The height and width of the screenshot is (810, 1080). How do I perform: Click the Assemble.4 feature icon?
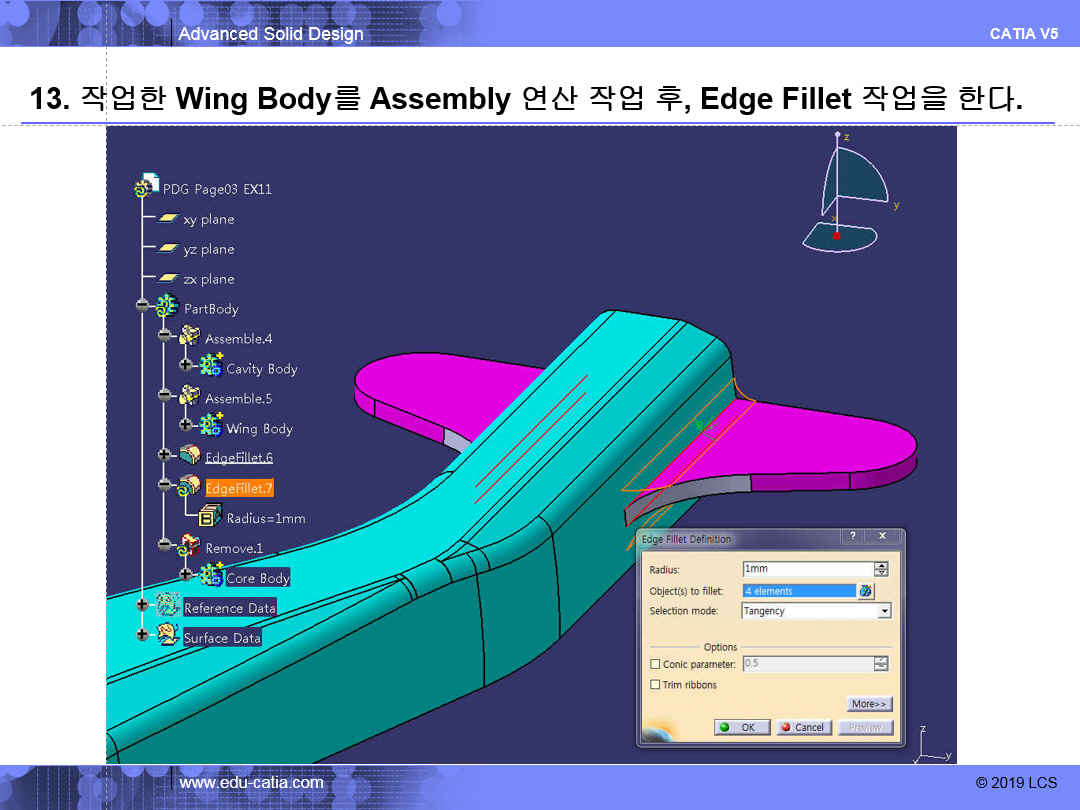coord(189,338)
